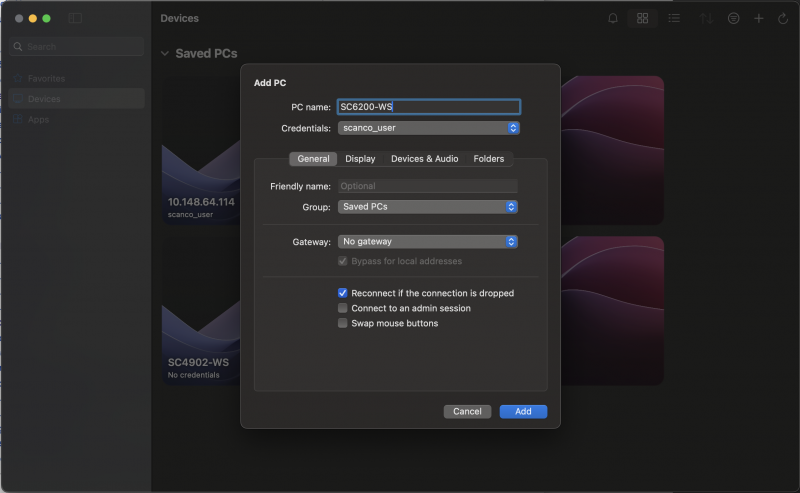800x493 pixels.
Task: Click the Saved PCs section heading
Action: [x=206, y=53]
